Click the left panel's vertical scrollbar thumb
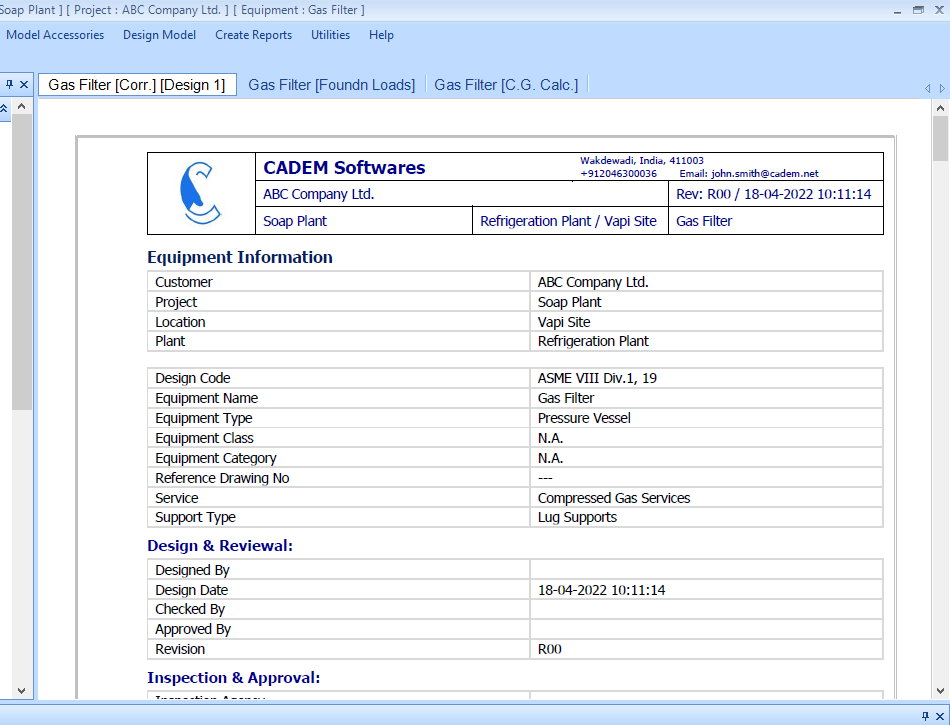 click(x=22, y=262)
